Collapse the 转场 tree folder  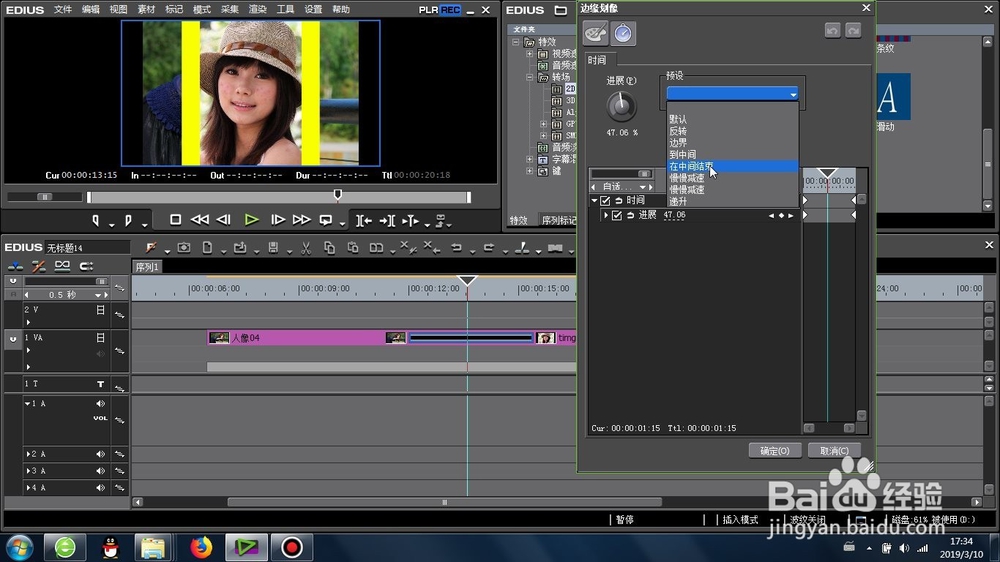click(529, 77)
